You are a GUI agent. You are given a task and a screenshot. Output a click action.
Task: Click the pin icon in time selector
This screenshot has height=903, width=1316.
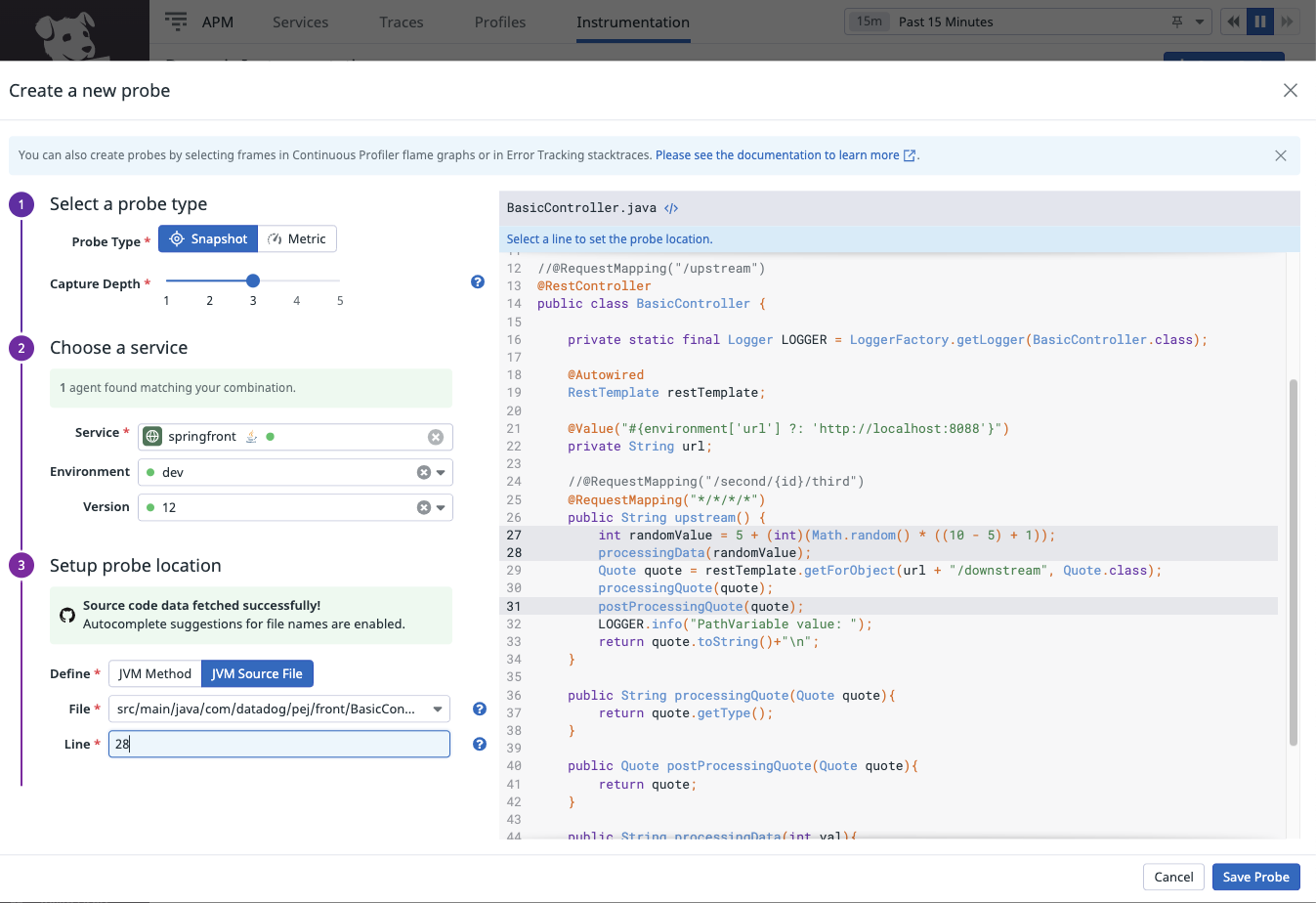click(1177, 21)
